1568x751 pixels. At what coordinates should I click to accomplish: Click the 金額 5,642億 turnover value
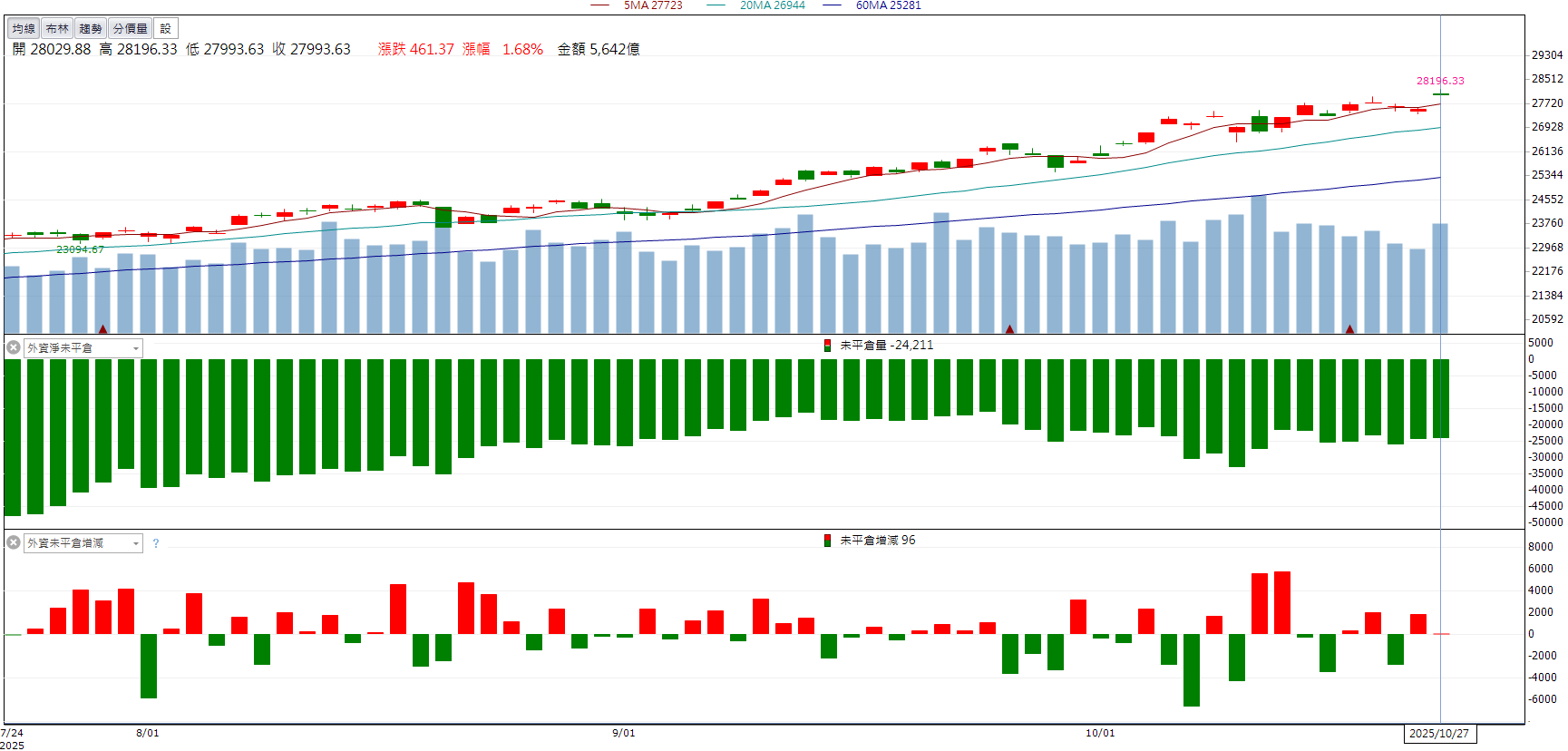tap(599, 49)
